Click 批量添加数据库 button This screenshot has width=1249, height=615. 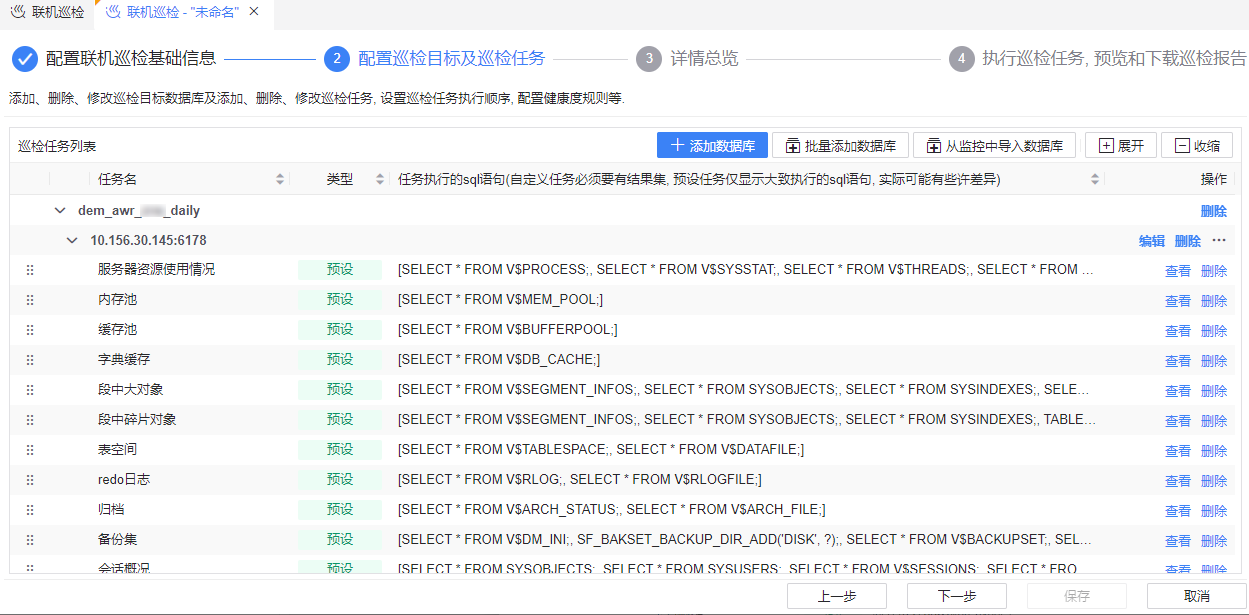pyautogui.click(x=840, y=145)
